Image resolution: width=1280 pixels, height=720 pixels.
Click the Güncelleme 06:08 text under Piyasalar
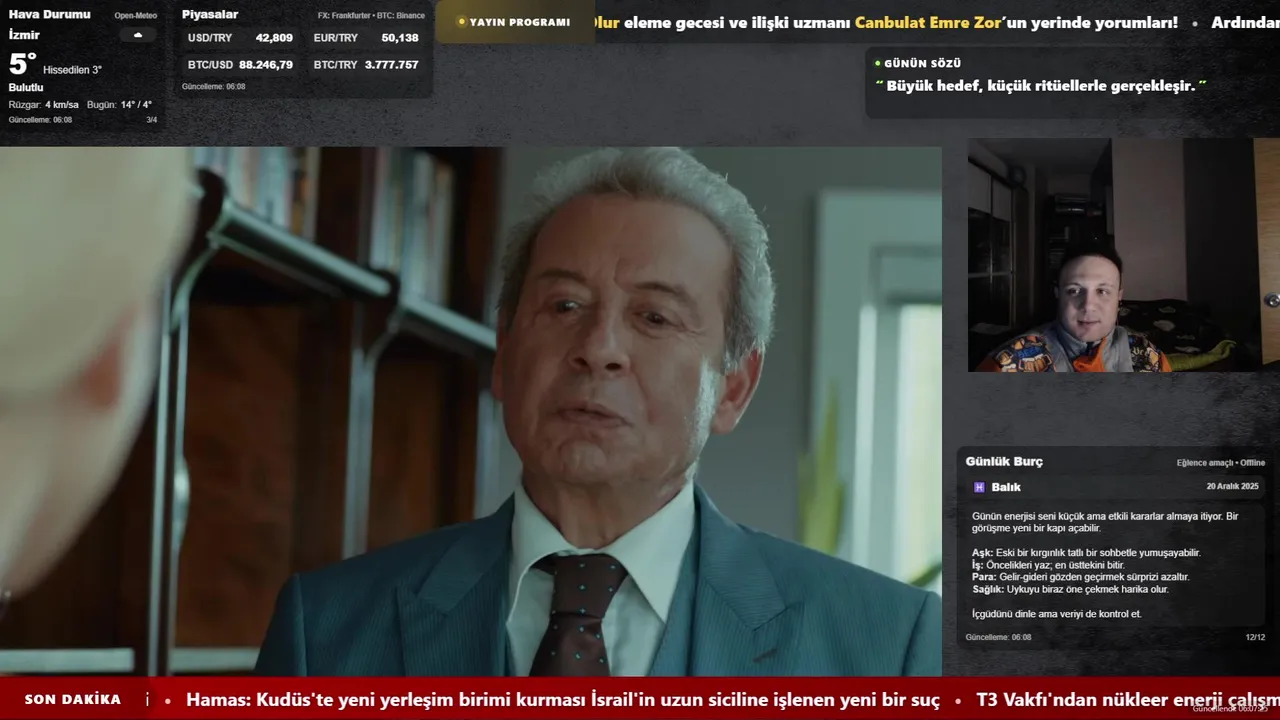click(x=213, y=87)
